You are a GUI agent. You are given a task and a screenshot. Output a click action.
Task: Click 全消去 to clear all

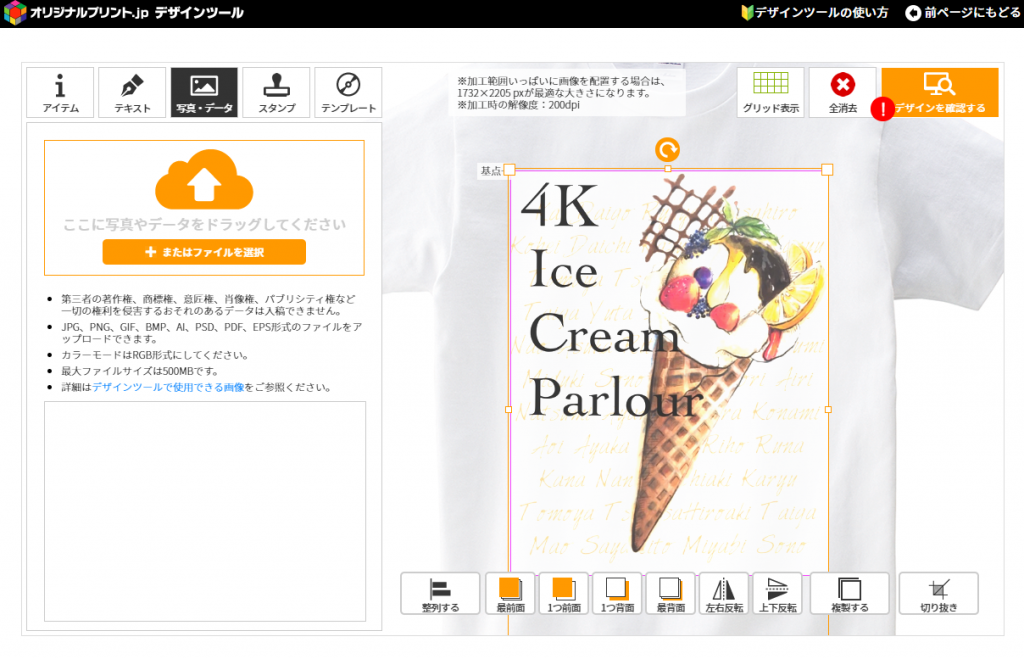(x=842, y=92)
